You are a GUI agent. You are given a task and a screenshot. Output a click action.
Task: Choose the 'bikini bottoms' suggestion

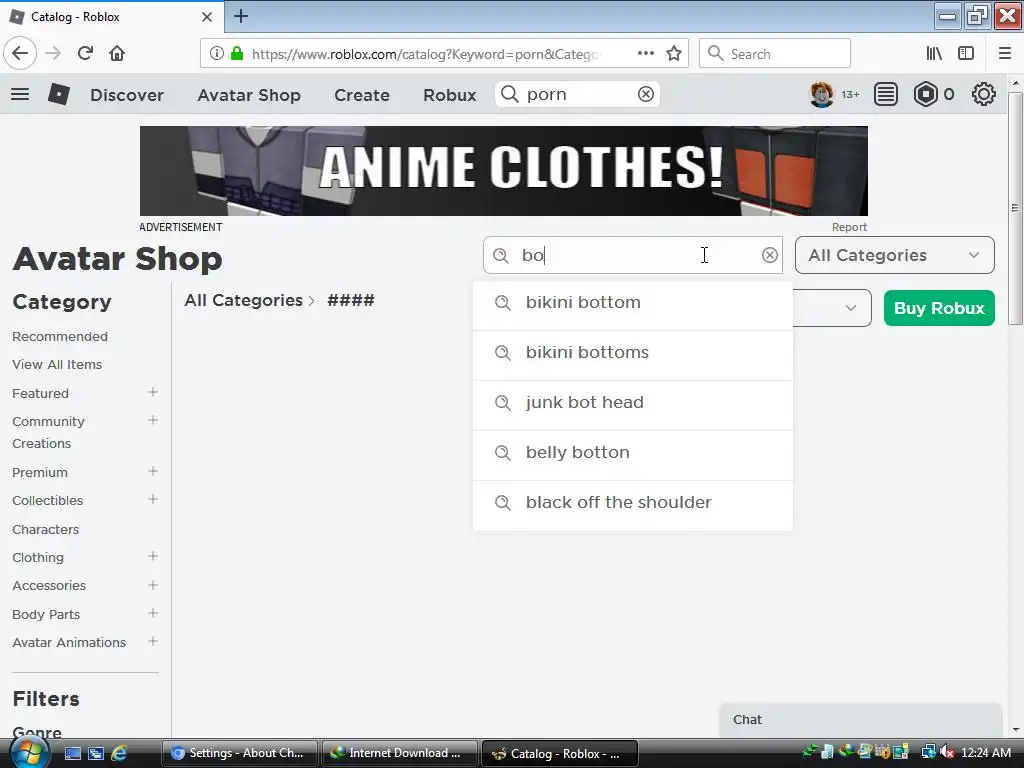coord(633,353)
